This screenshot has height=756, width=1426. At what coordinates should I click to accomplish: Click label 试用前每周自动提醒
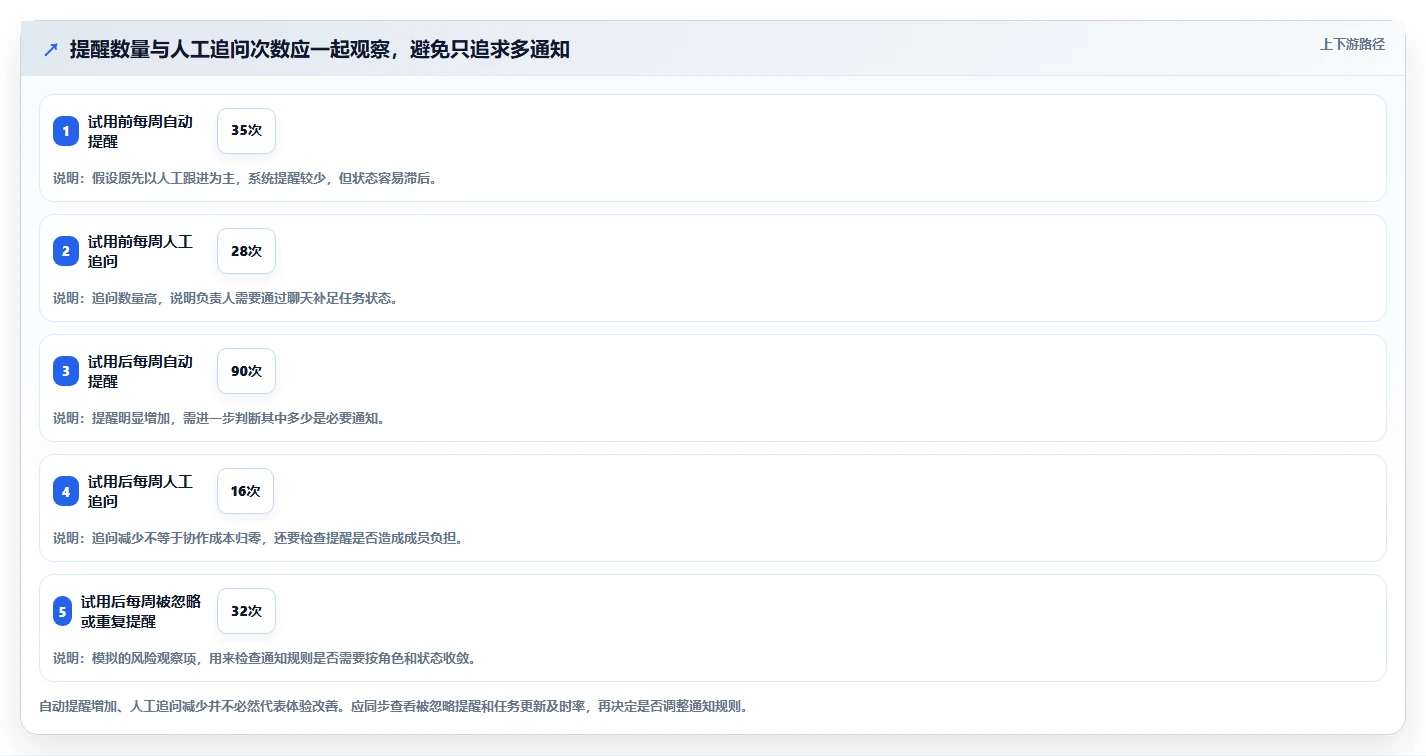pyautogui.click(x=140, y=131)
